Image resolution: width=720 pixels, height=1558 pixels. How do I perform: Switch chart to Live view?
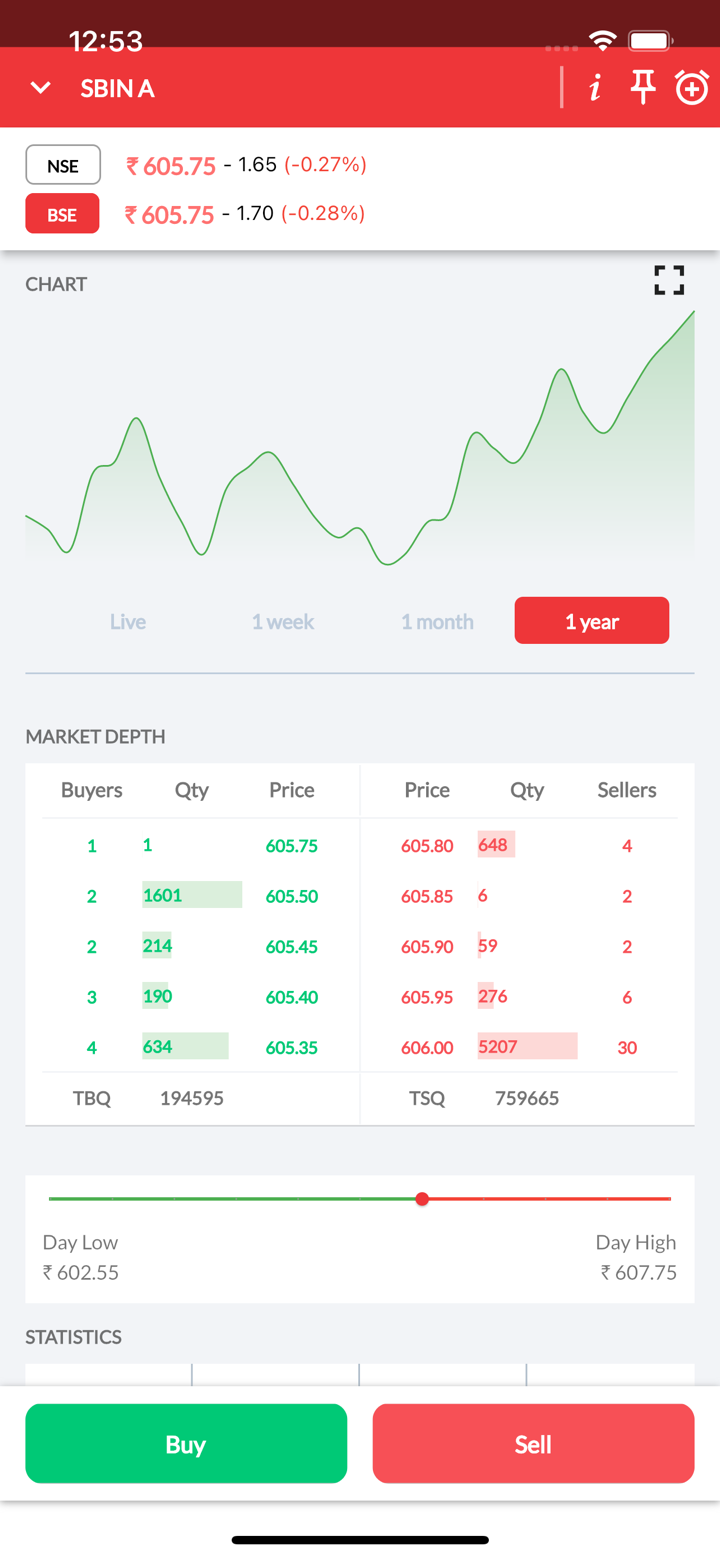pos(128,621)
